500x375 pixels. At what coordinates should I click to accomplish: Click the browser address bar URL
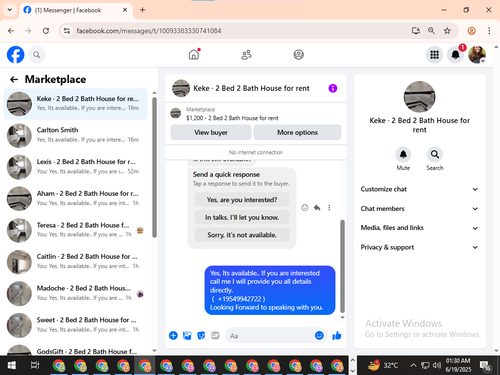tap(149, 31)
